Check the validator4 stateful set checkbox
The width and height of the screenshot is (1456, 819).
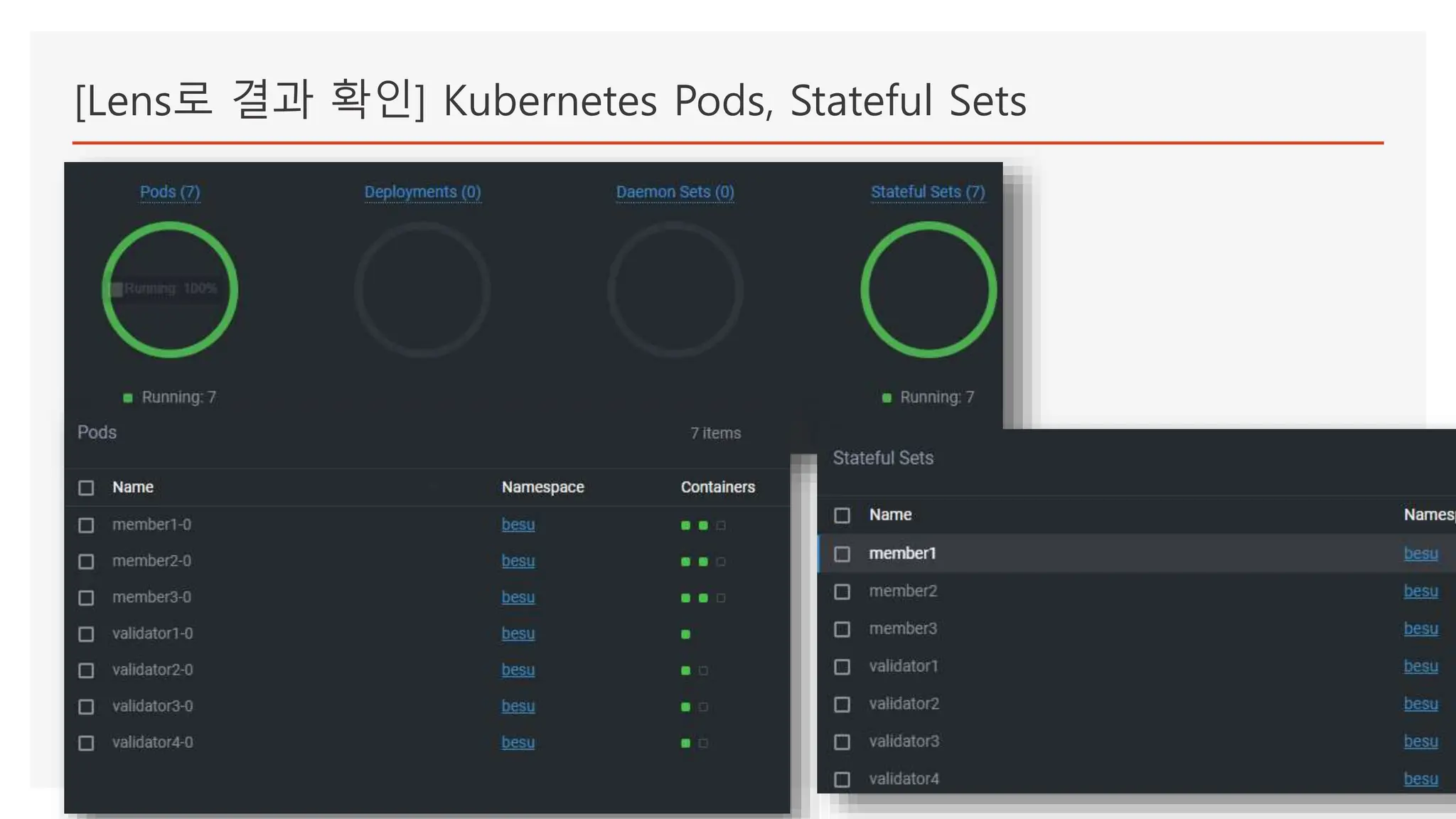(x=842, y=780)
